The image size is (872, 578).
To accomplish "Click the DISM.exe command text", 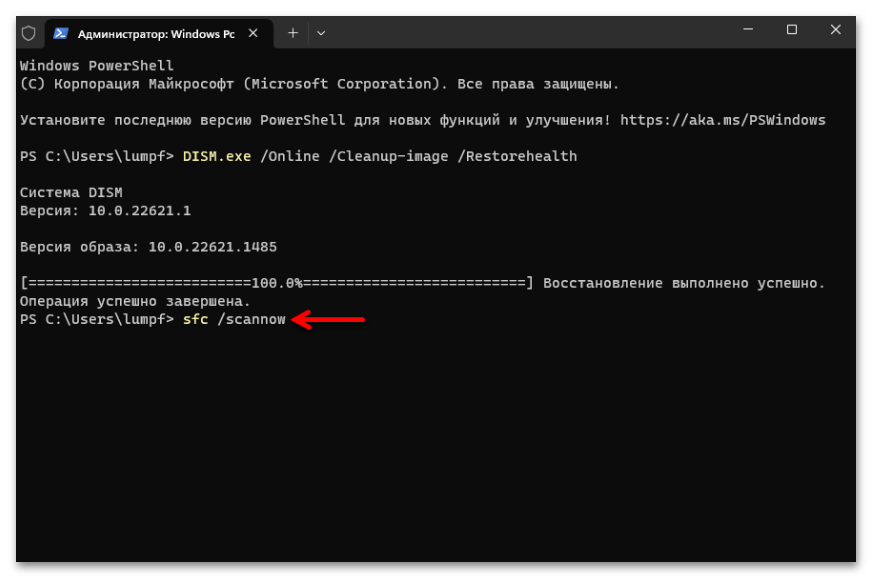I will [217, 156].
